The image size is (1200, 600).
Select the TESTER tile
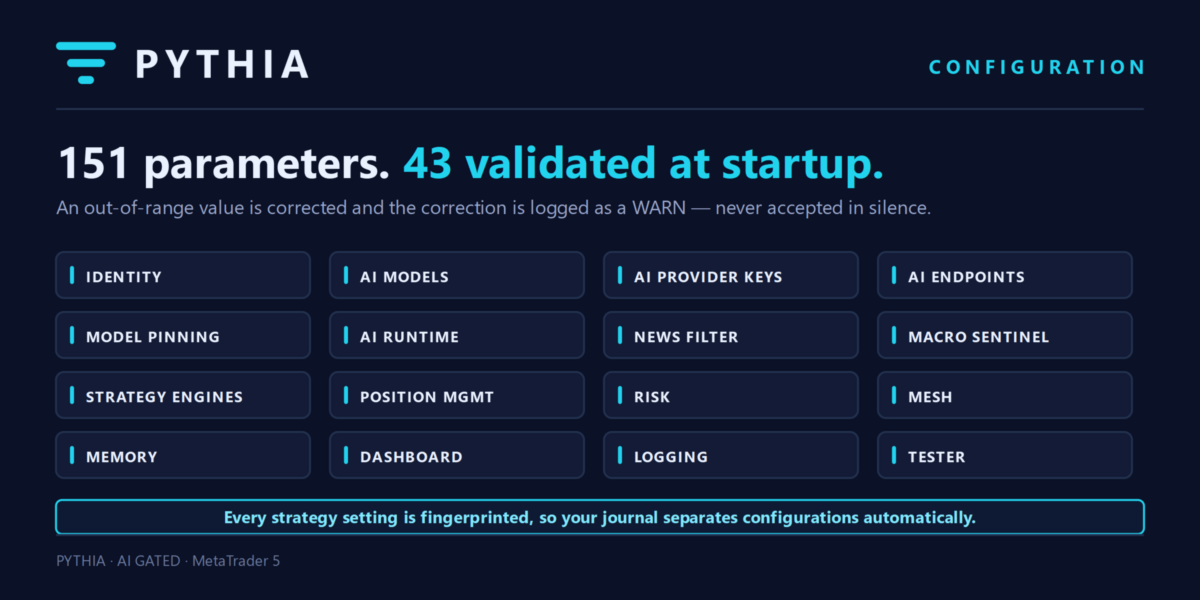(1005, 455)
